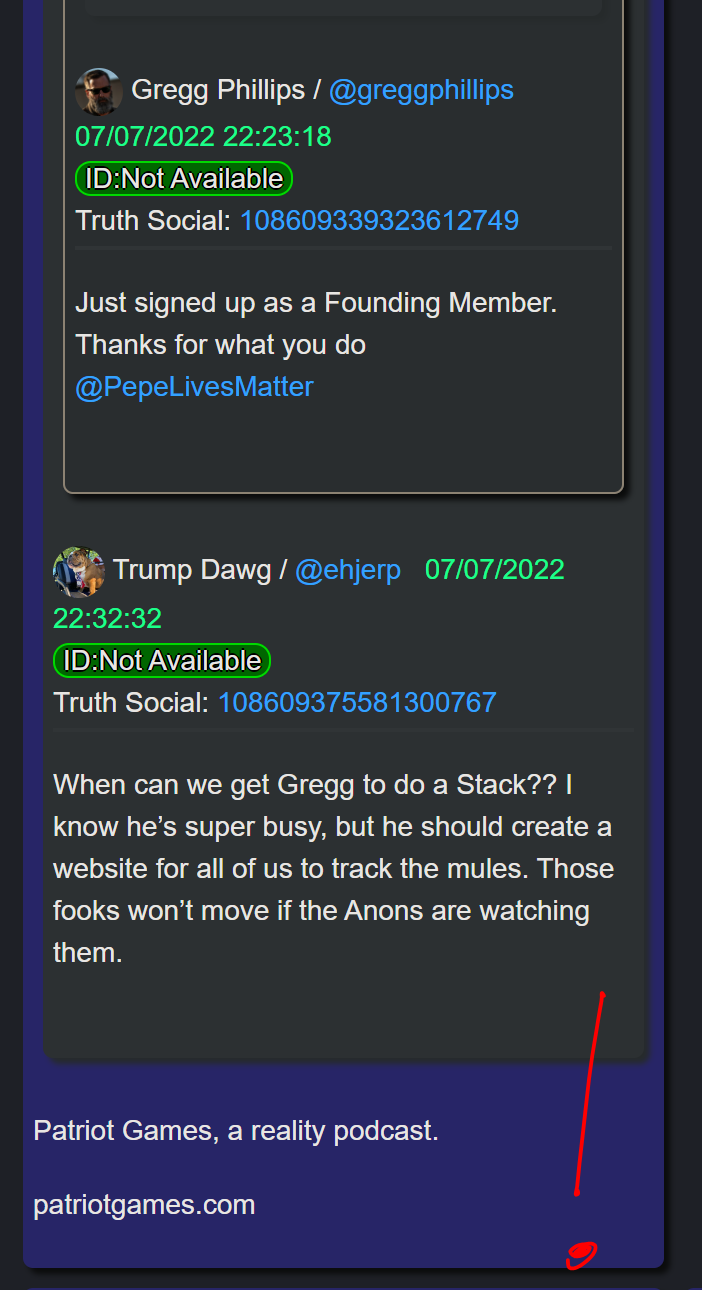Click the Gregg Phillips display name
Screen dimensions: 702x1290
pos(218,90)
